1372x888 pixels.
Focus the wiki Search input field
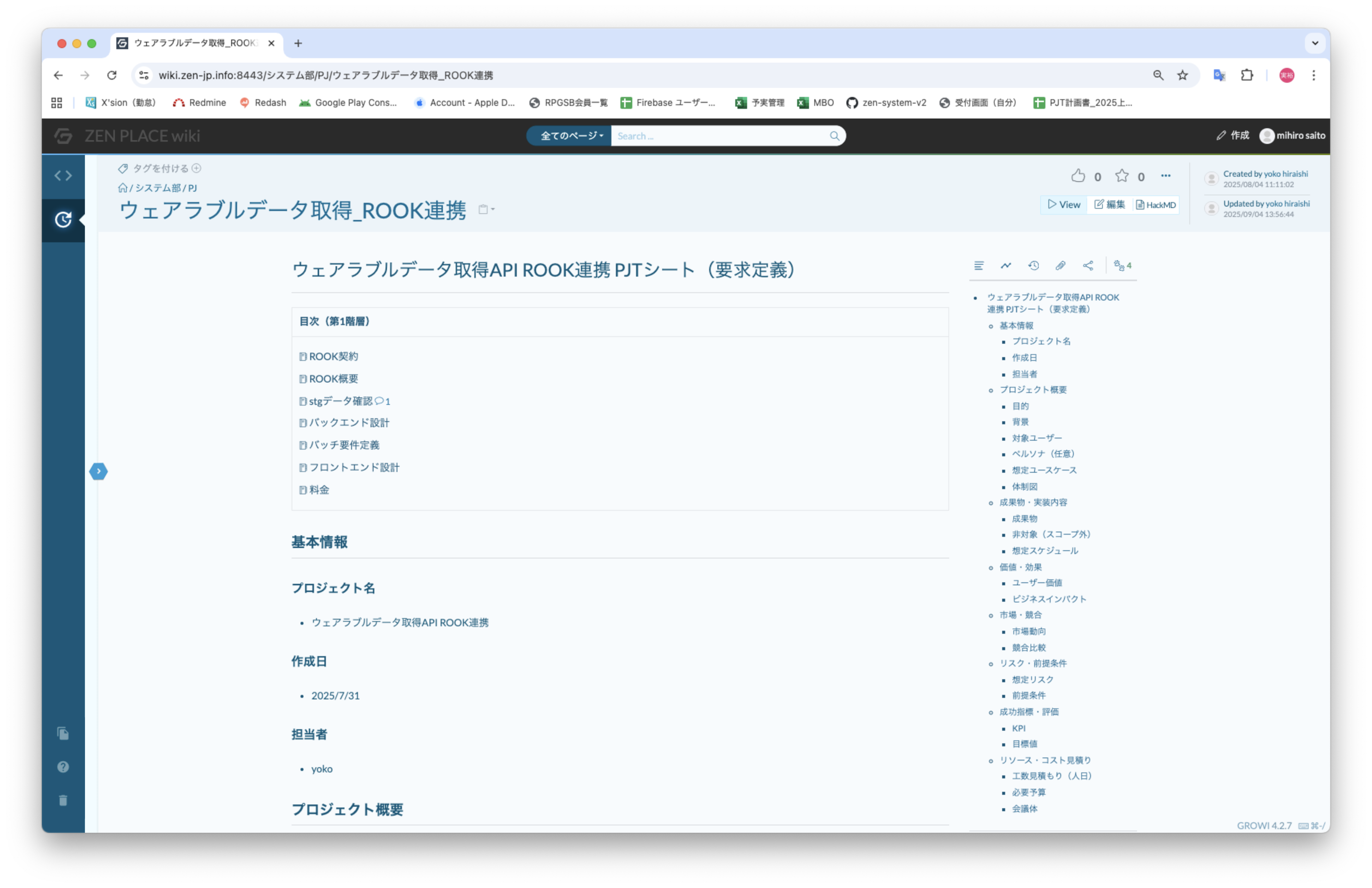(x=721, y=136)
